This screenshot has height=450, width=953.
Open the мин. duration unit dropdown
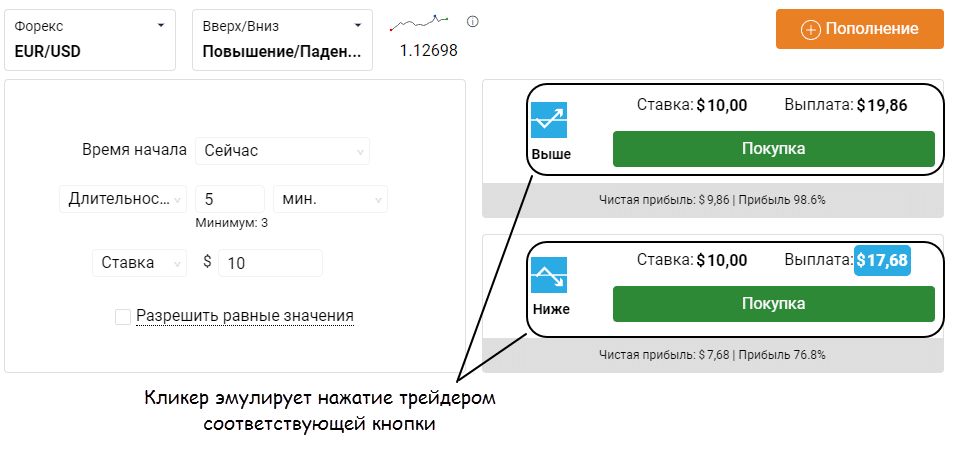click(330, 199)
